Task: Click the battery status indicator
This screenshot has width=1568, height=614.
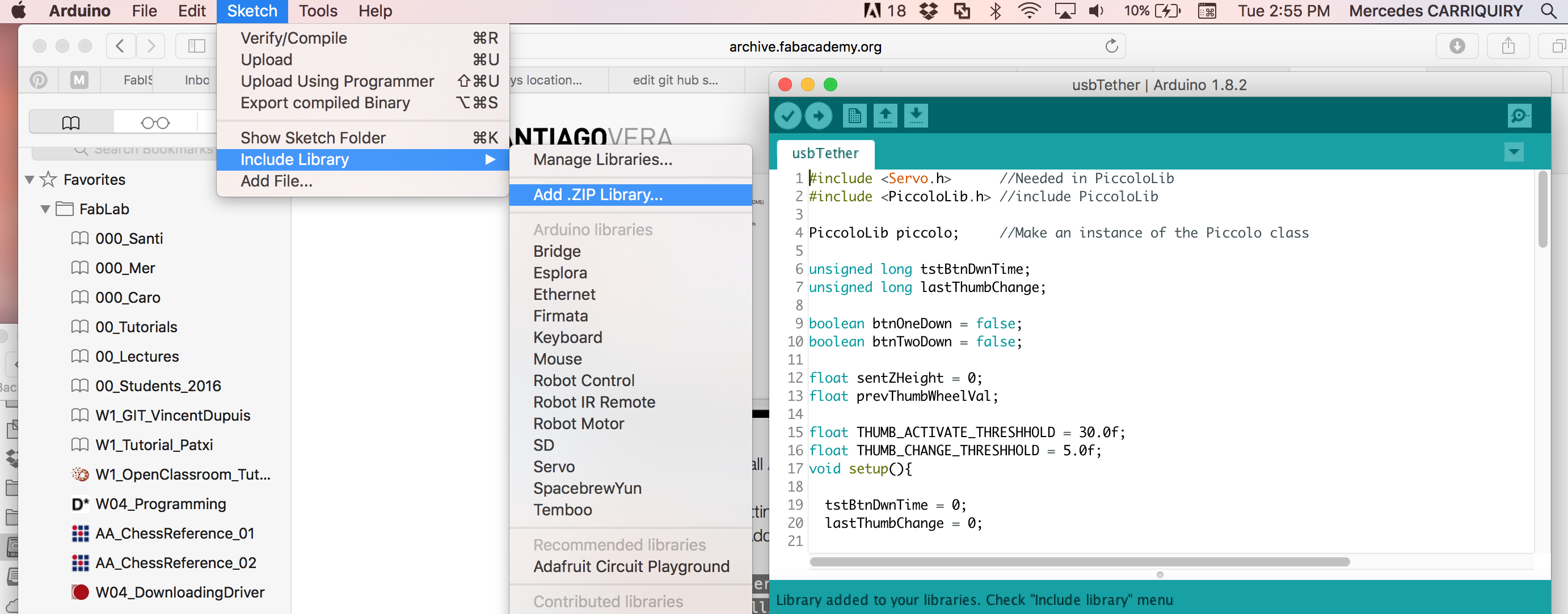Action: pos(1152,11)
